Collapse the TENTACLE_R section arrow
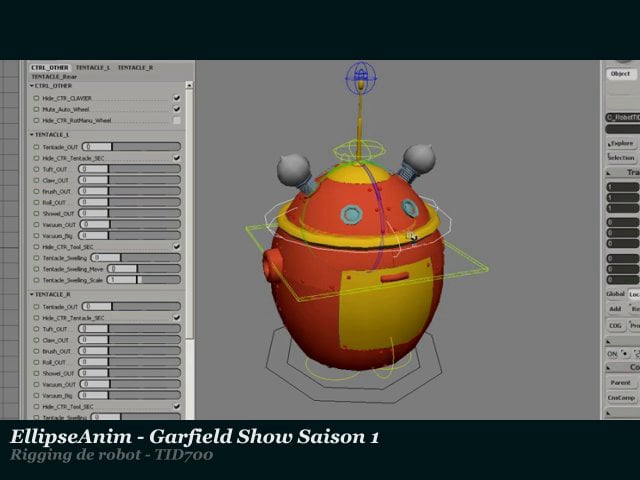The height and width of the screenshot is (480, 640). (x=31, y=294)
